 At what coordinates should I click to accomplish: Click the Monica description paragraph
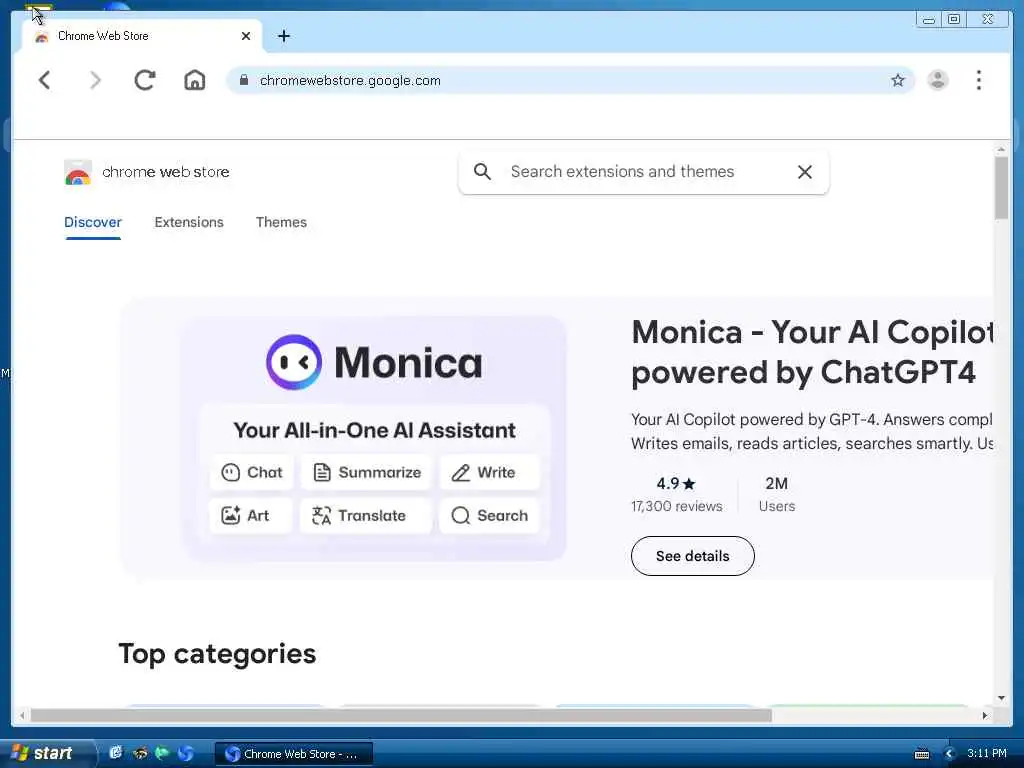click(812, 431)
